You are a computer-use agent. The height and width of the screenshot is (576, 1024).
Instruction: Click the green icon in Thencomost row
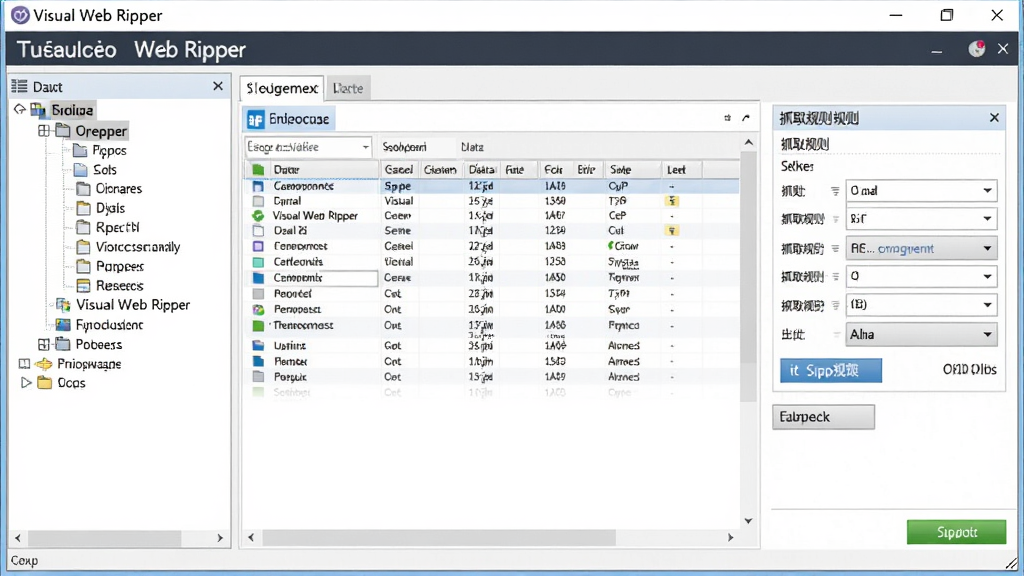point(259,325)
